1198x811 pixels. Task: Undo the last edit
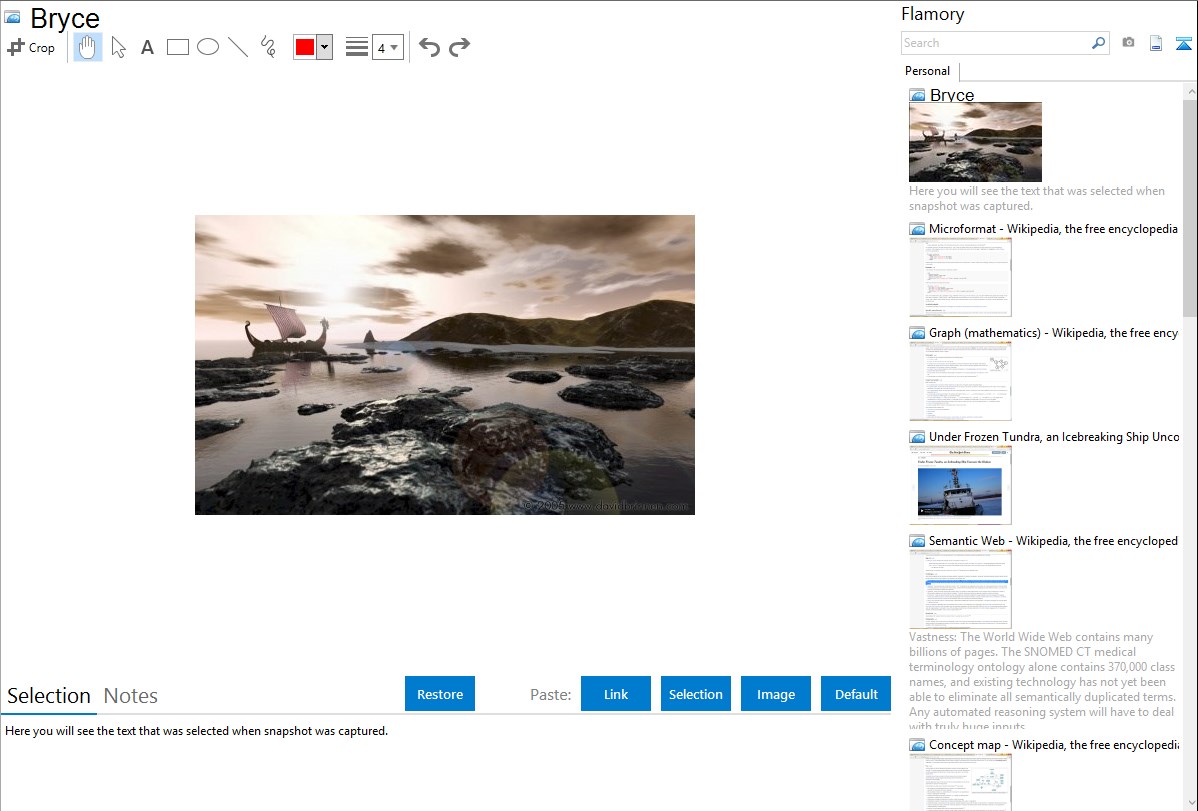[x=429, y=47]
